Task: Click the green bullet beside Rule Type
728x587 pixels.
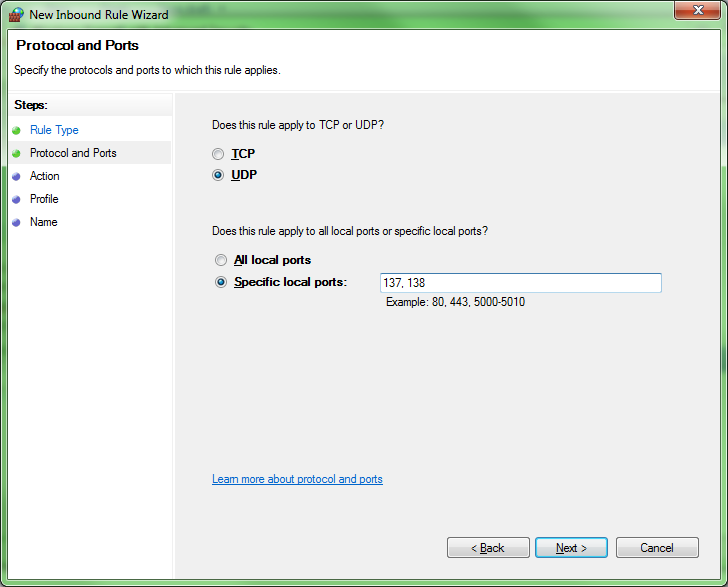Action: point(16,130)
